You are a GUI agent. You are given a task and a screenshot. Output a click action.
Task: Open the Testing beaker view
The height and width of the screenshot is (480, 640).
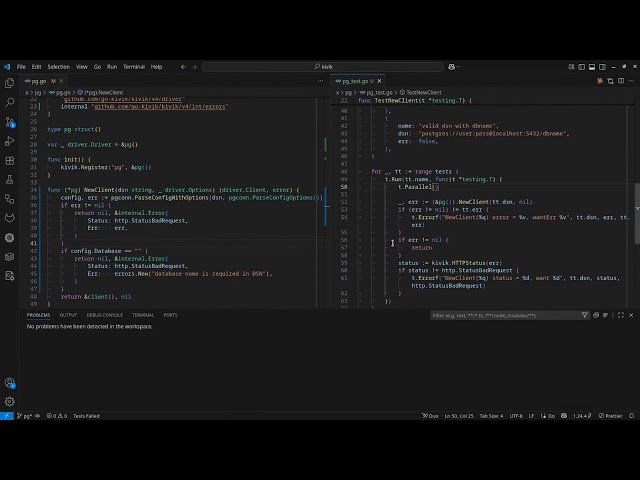coord(9,180)
